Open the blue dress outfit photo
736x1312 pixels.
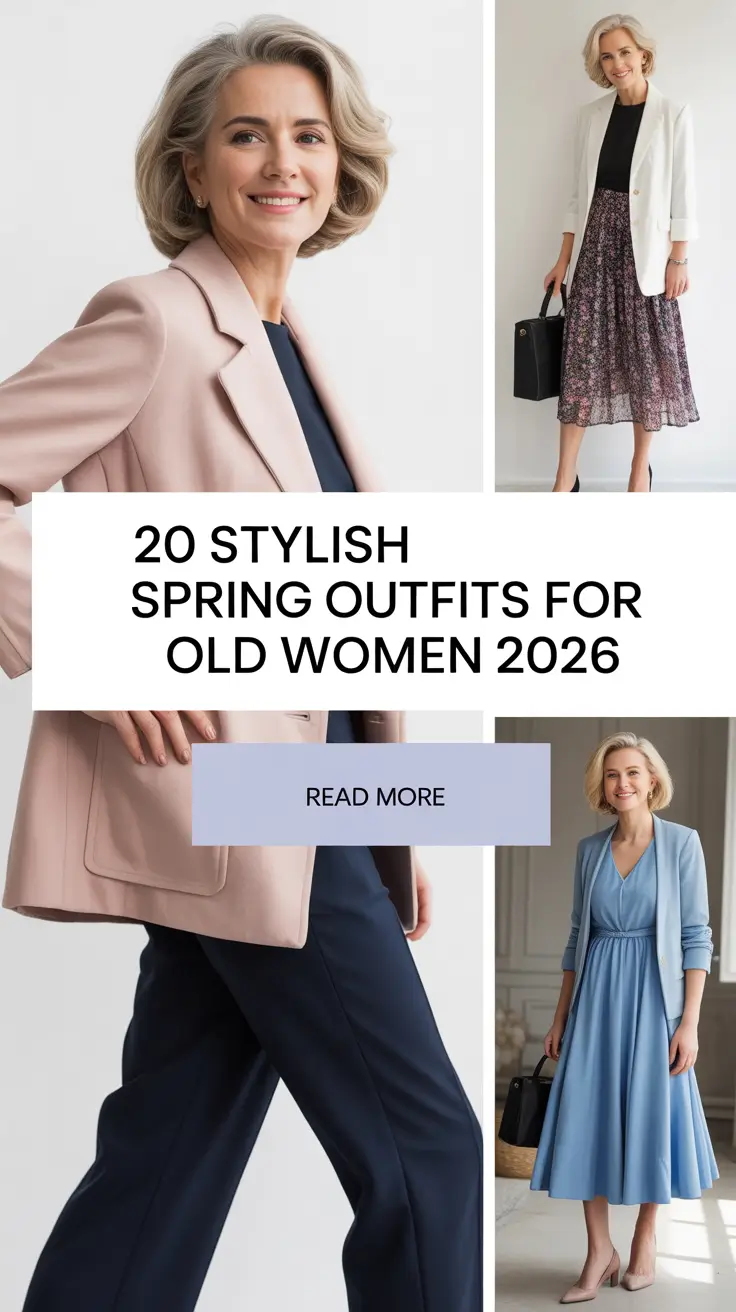(x=615, y=1014)
